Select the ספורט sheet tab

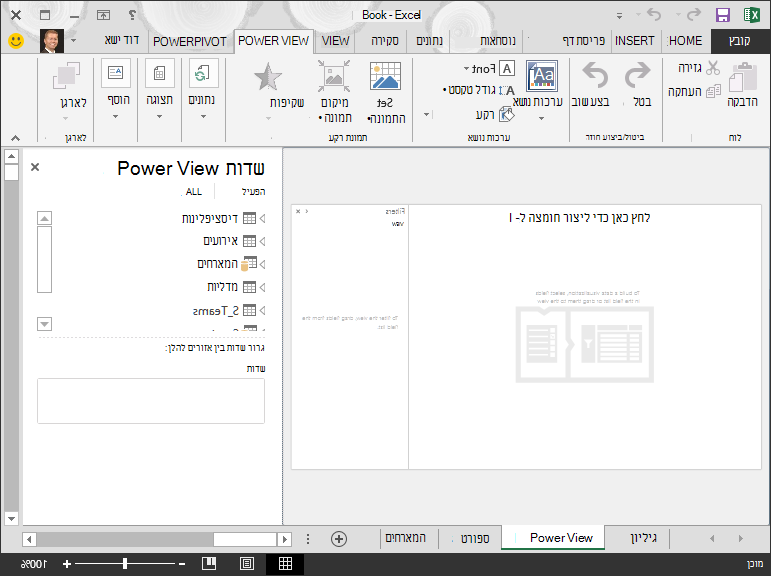pos(474,538)
